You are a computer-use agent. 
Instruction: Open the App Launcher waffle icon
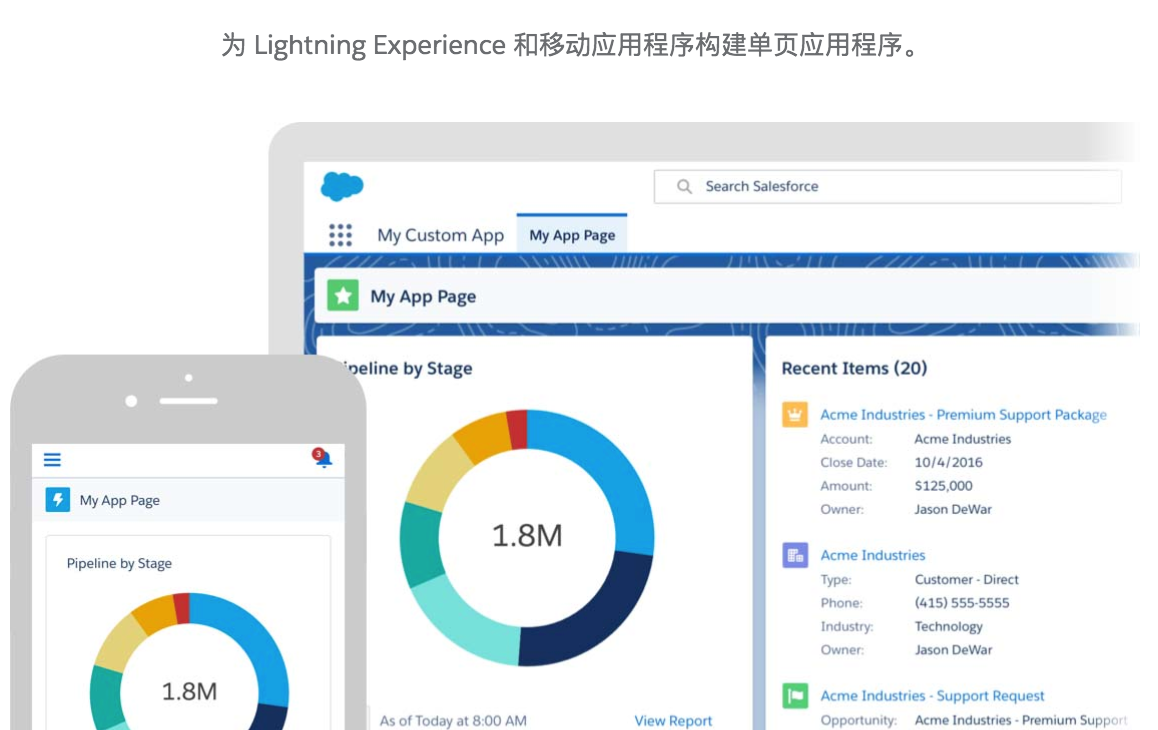[340, 233]
